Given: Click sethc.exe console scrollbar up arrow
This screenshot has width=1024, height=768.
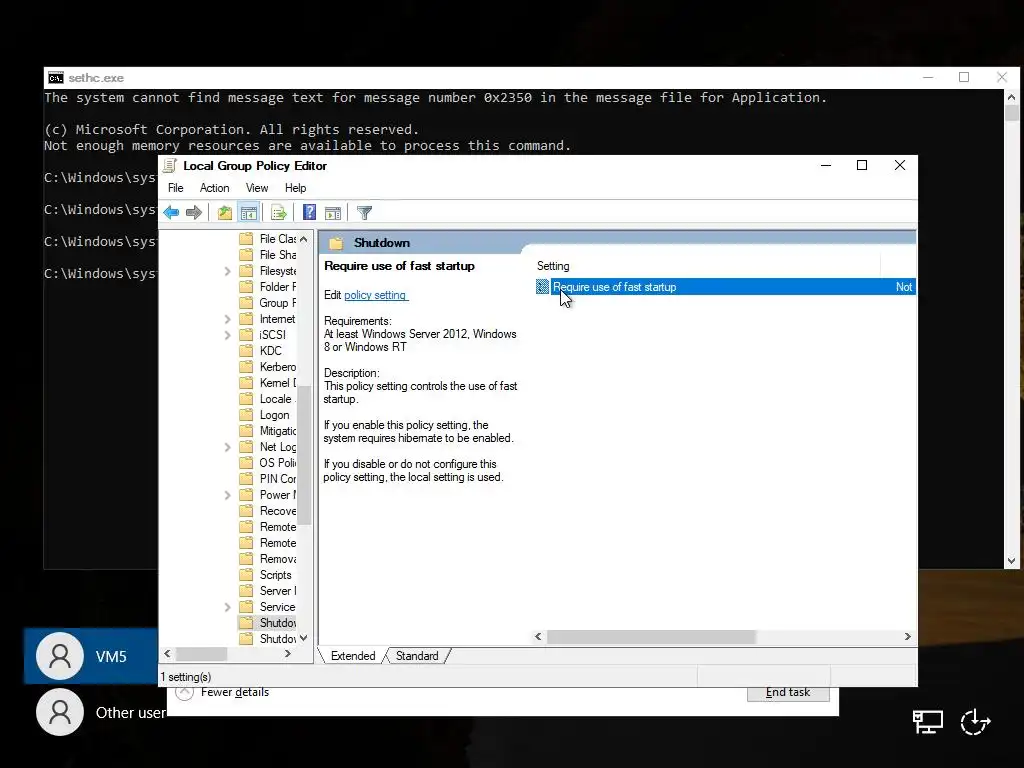Looking at the screenshot, I should pyautogui.click(x=1012, y=97).
